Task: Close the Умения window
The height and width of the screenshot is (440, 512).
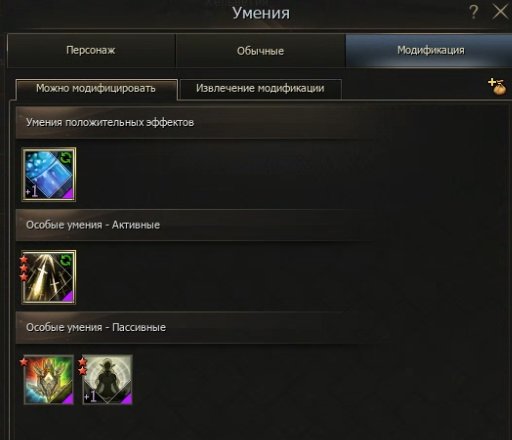Action: [x=501, y=12]
